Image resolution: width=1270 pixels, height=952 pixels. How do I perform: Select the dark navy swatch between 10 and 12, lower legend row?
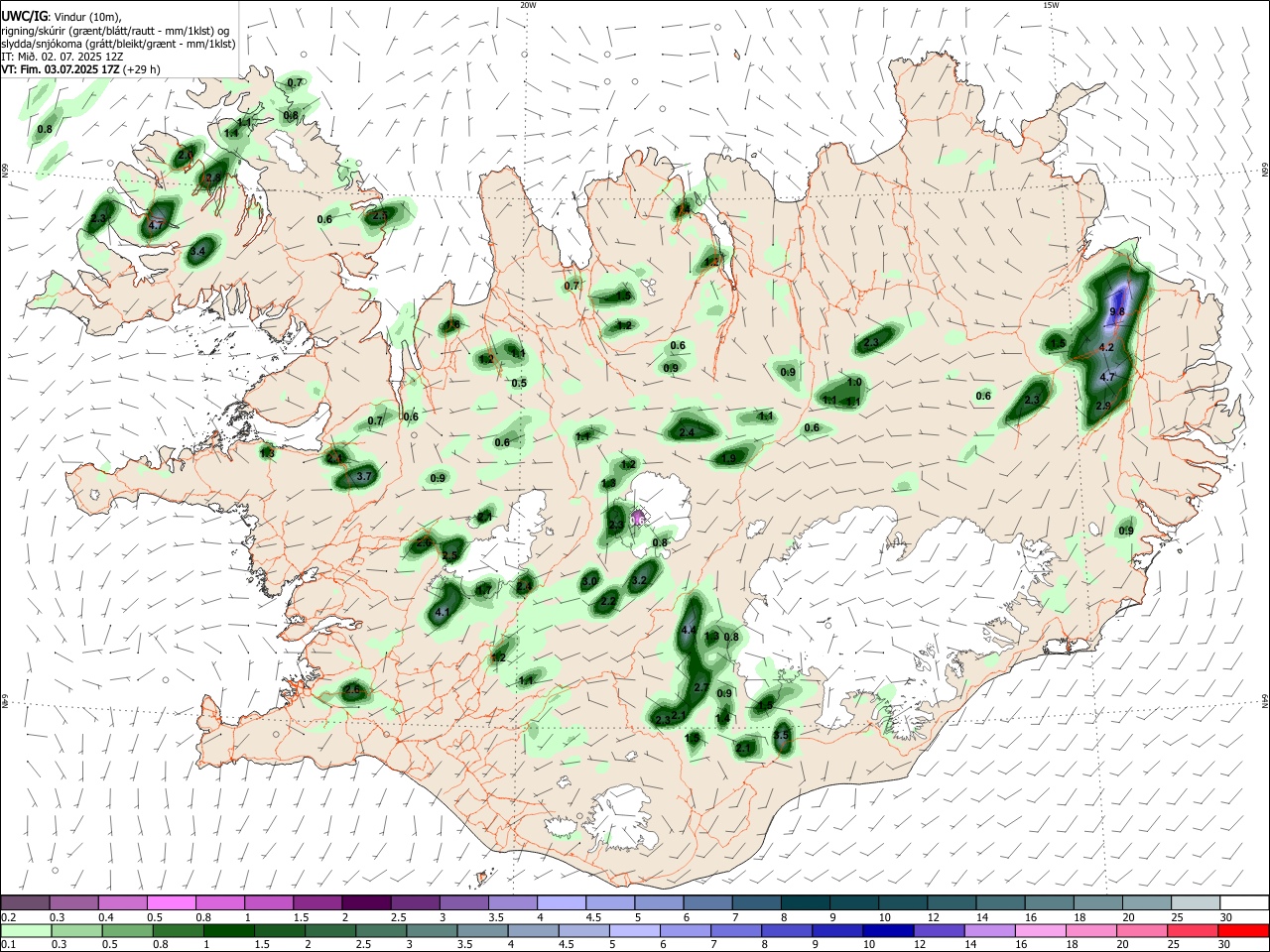coord(886,931)
